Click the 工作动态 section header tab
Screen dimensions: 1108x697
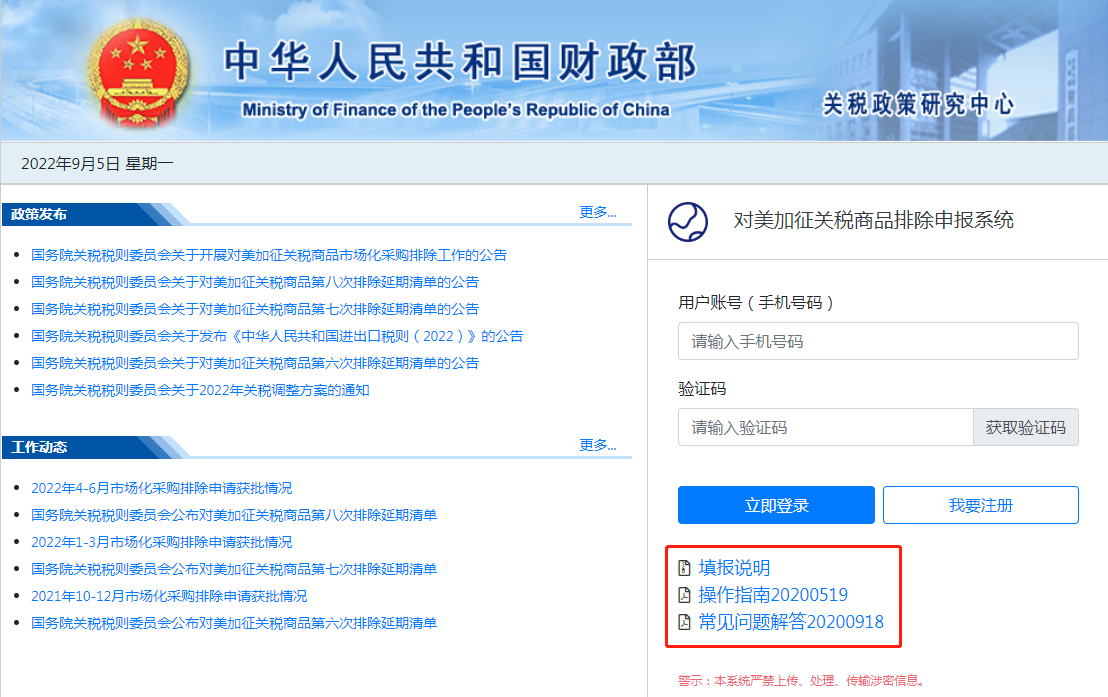click(40, 447)
